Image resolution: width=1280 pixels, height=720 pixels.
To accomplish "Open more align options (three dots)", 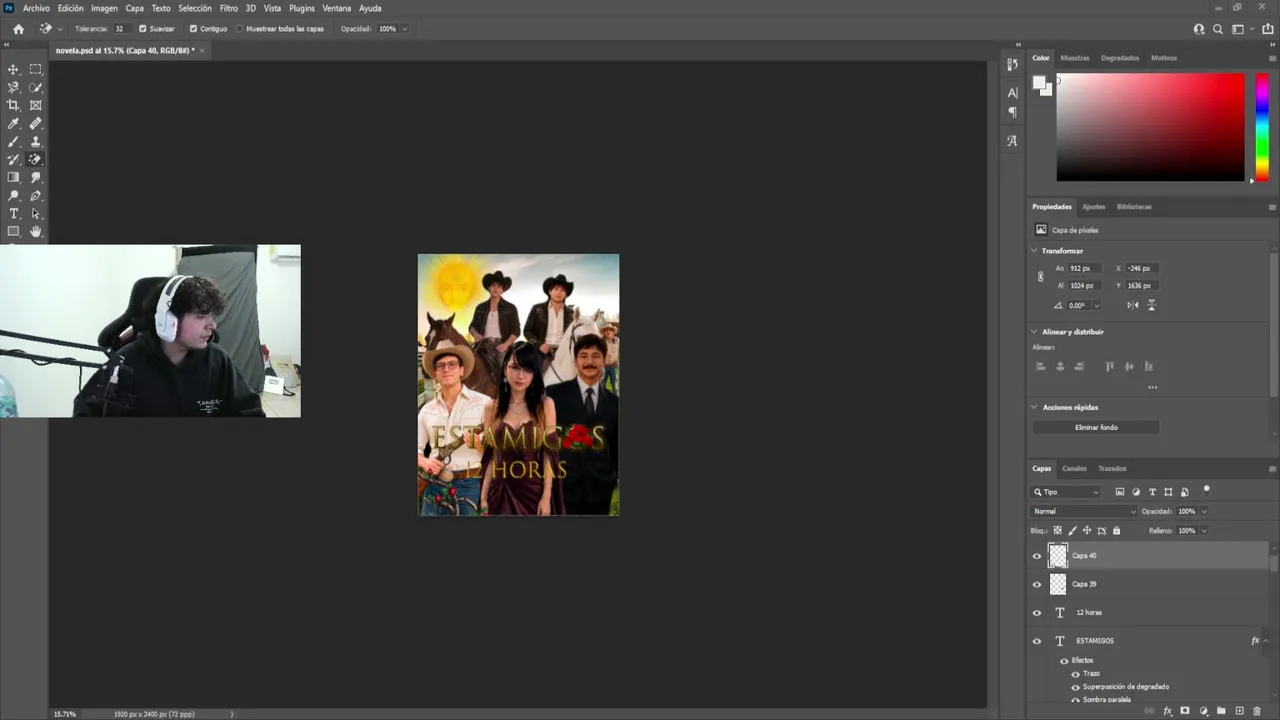I will (1152, 387).
